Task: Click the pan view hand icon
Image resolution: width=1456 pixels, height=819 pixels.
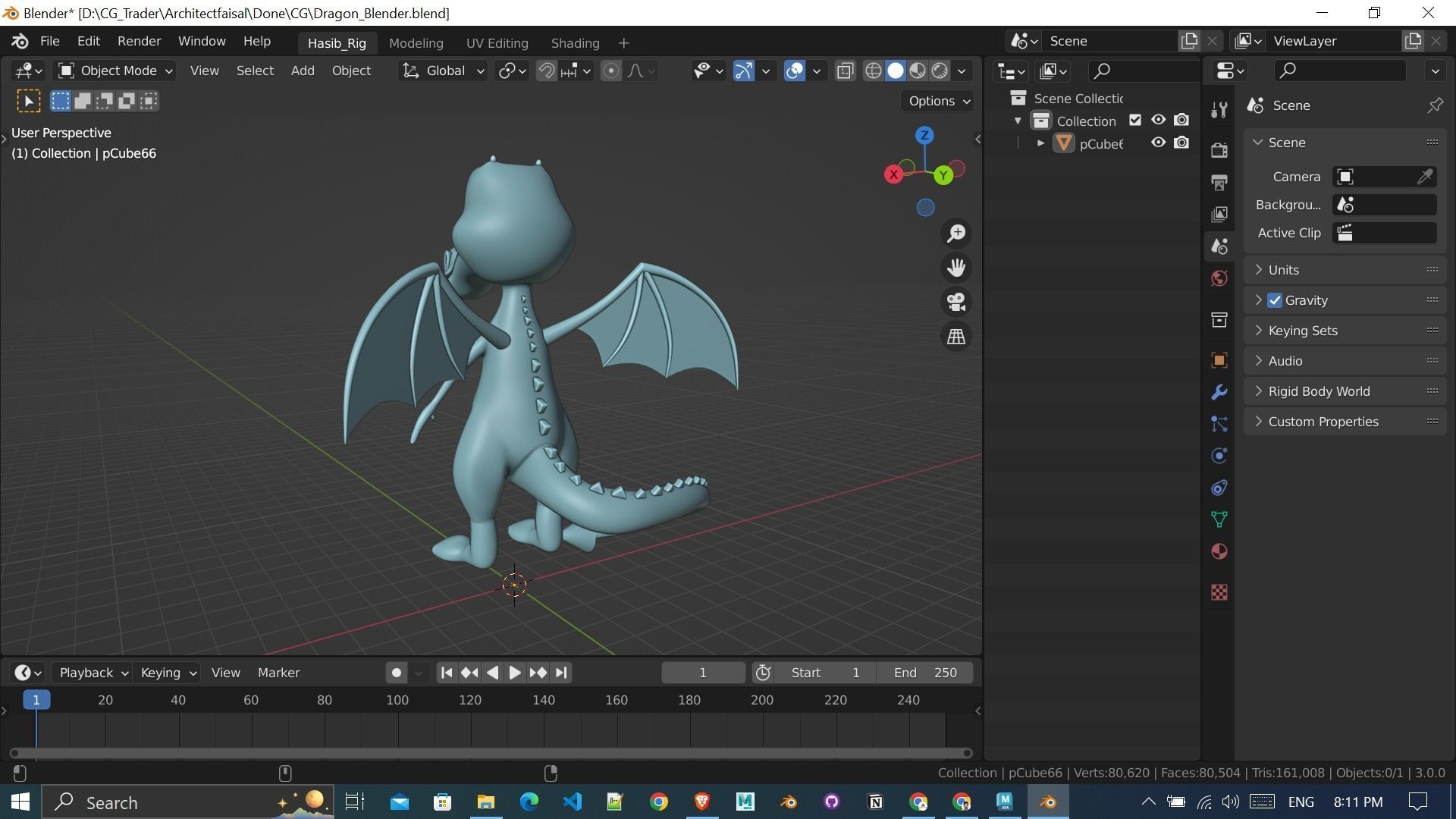Action: click(x=956, y=268)
